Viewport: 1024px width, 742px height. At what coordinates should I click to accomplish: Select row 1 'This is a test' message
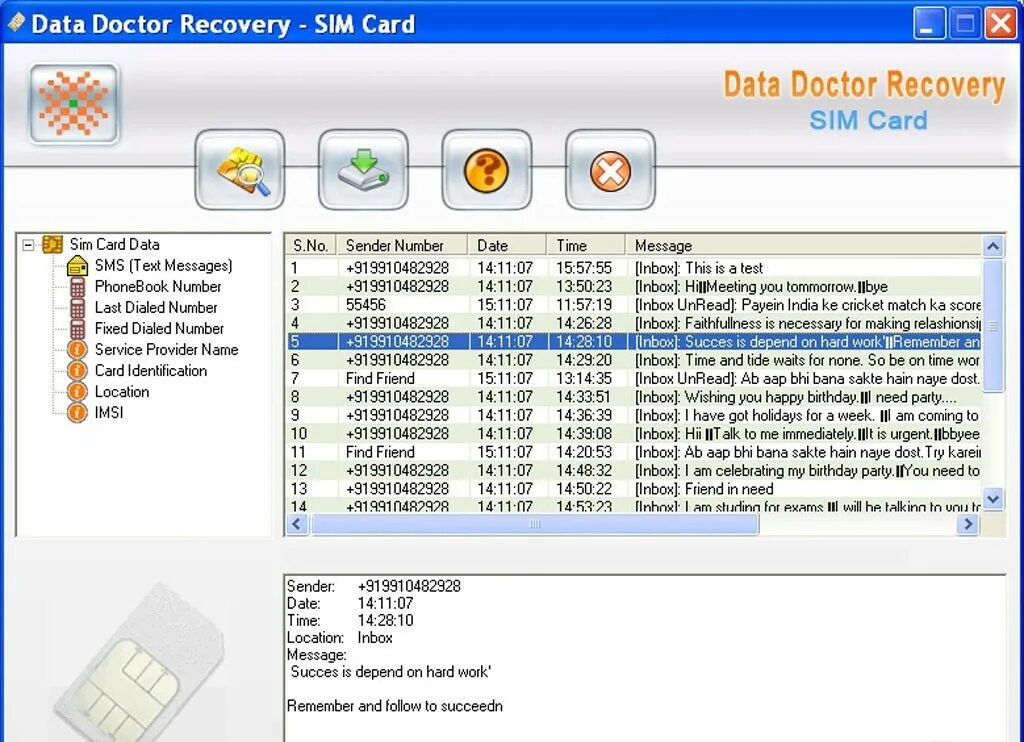point(633,268)
